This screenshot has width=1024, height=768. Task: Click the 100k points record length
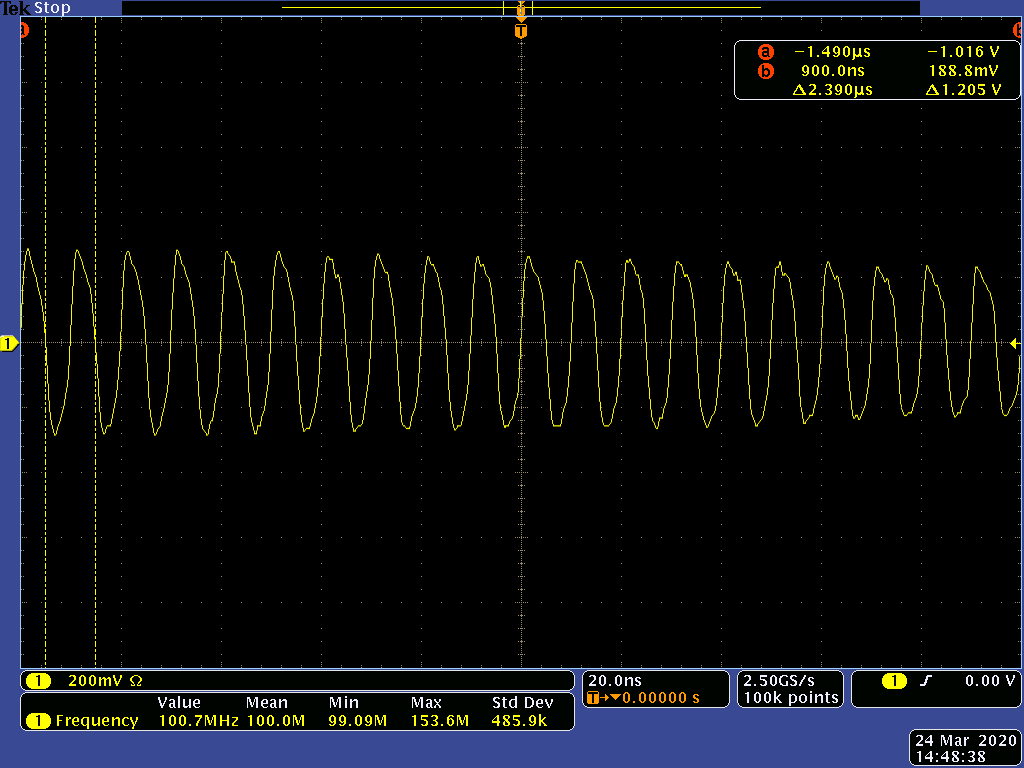point(791,697)
